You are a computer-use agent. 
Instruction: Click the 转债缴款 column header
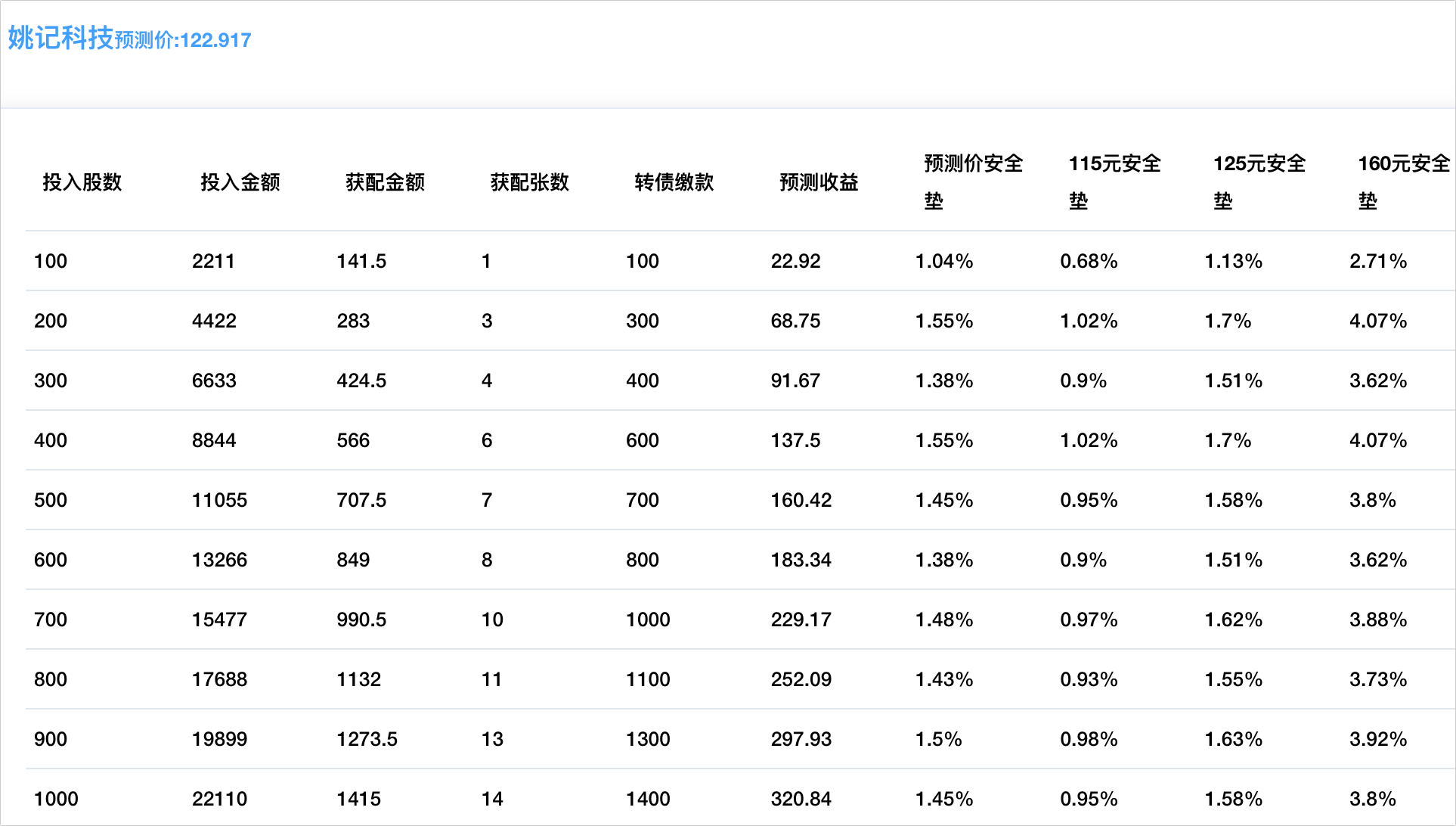coord(674,182)
